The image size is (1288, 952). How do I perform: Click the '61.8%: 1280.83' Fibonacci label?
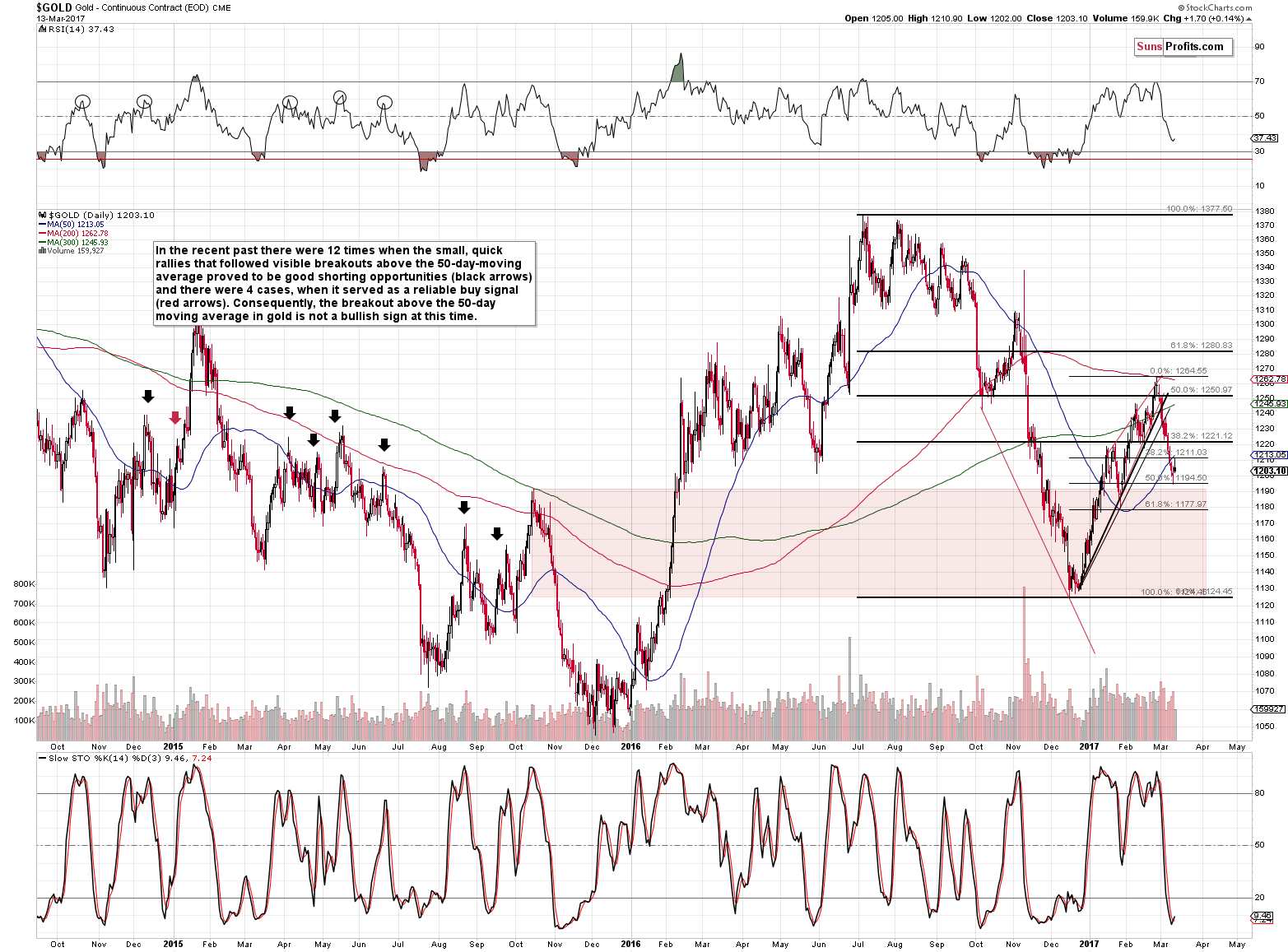coord(1201,346)
